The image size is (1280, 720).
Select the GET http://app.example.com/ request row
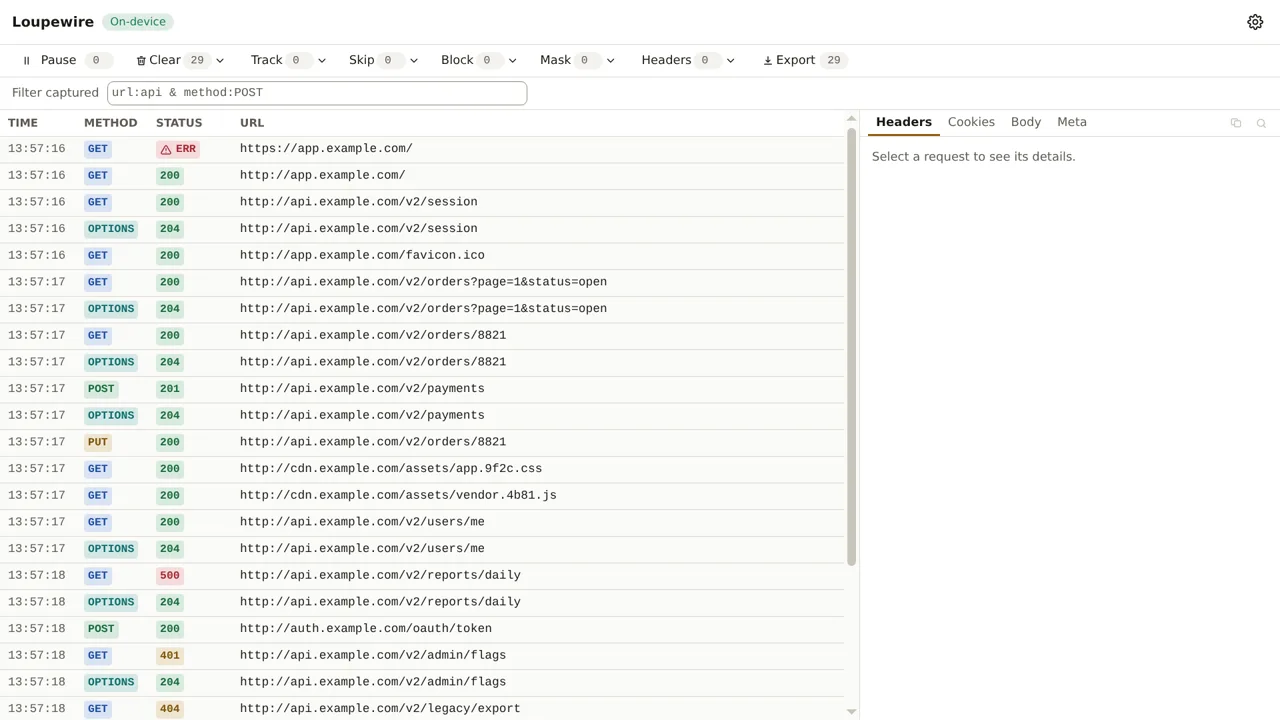coord(422,176)
